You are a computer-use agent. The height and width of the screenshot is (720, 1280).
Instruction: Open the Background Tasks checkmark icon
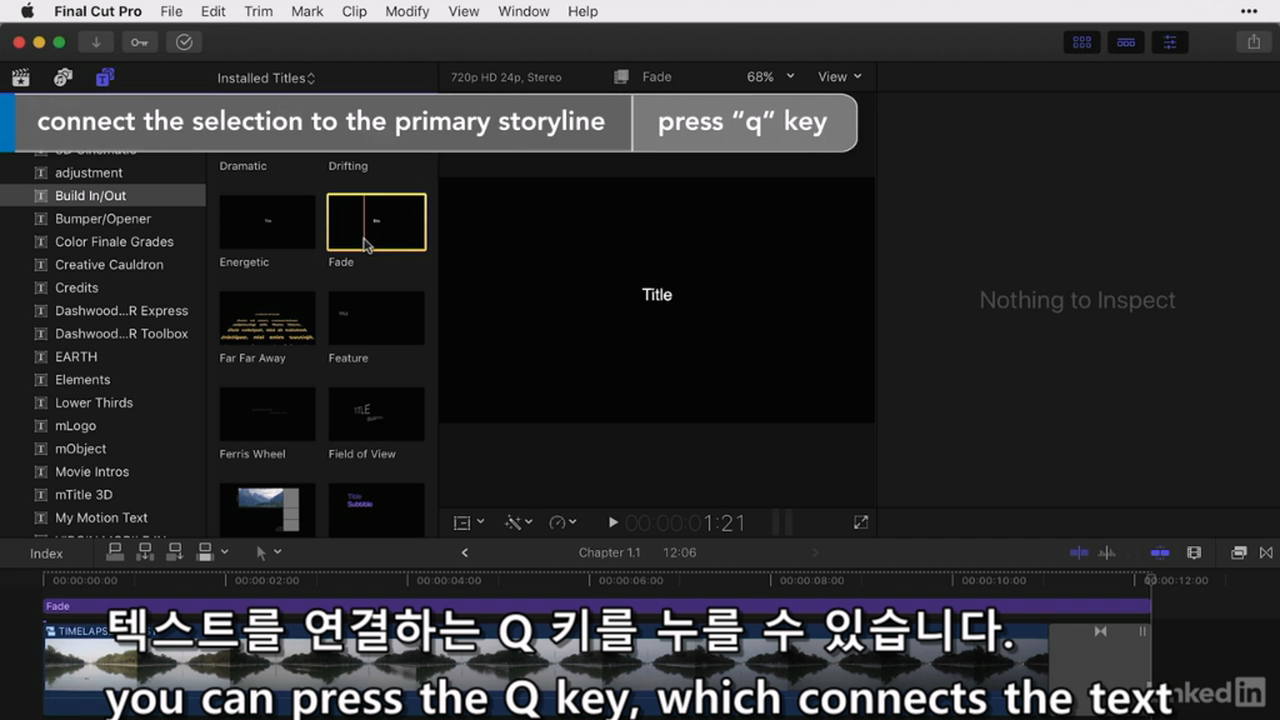click(184, 42)
